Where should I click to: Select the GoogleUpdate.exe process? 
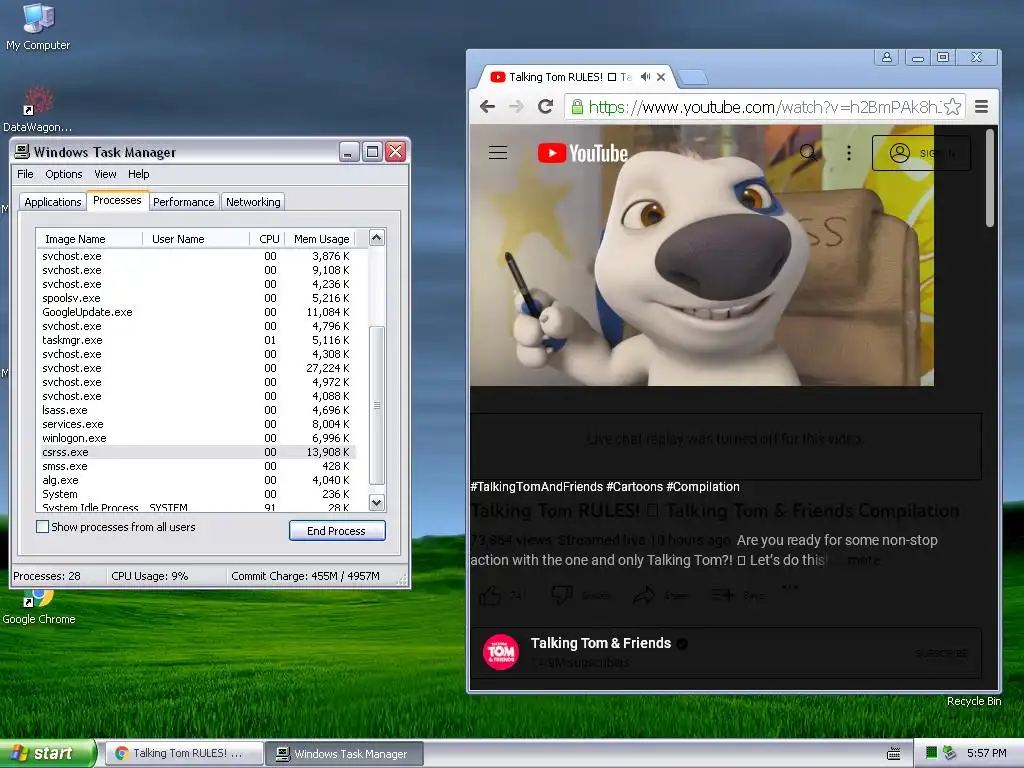(196, 312)
